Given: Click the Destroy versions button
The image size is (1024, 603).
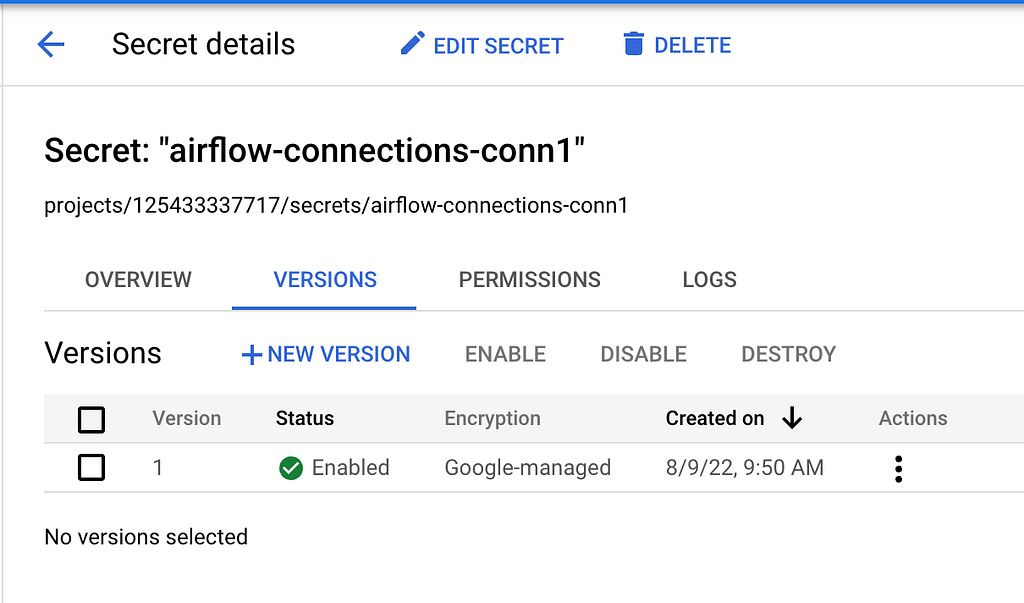Looking at the screenshot, I should pos(788,354).
